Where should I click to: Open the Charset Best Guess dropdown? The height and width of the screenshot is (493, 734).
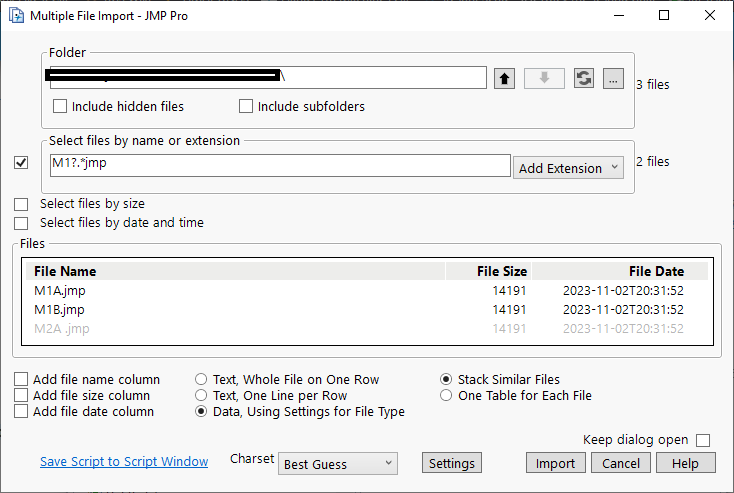click(338, 464)
